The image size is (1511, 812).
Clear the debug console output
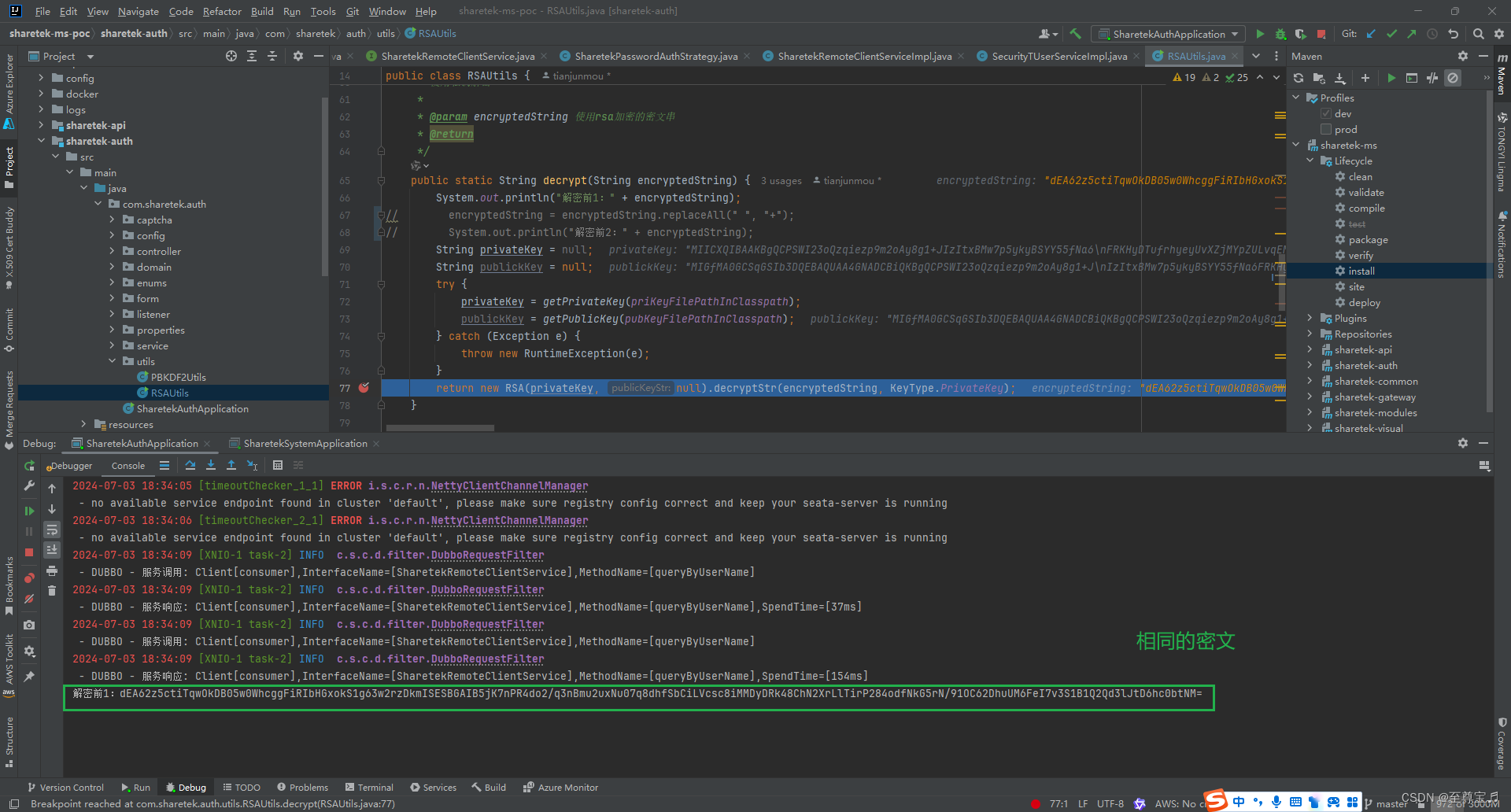(x=52, y=590)
